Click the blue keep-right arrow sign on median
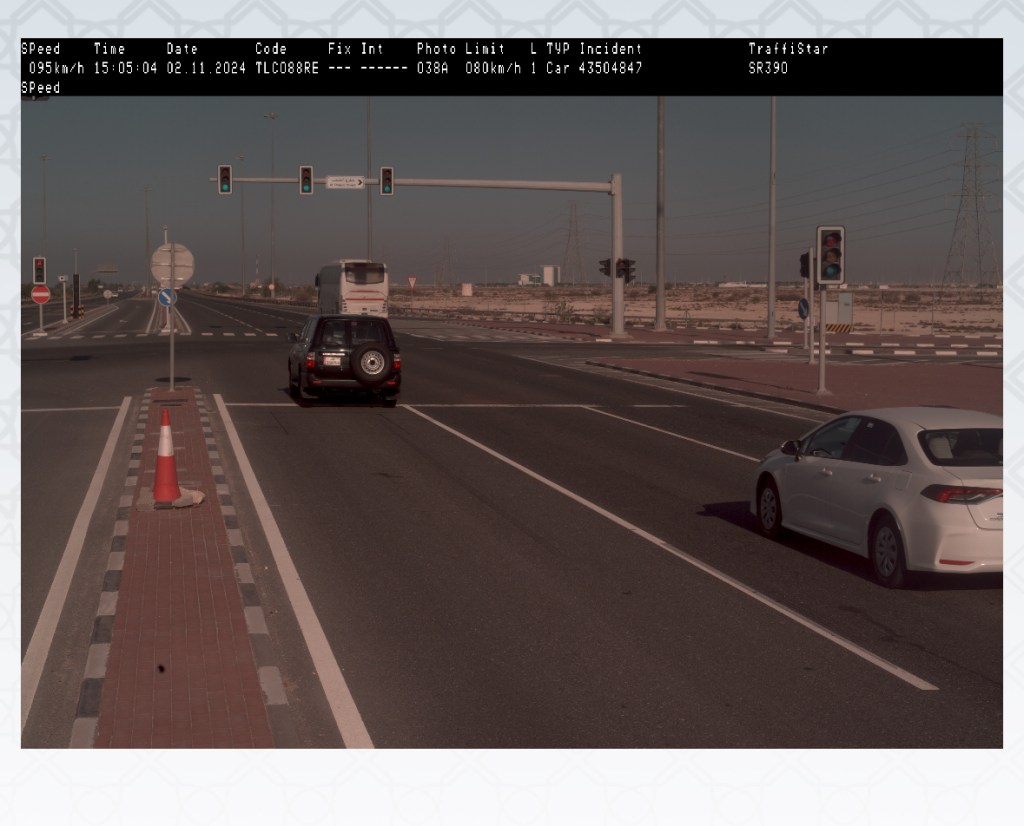This screenshot has height=826, width=1024. 168,297
